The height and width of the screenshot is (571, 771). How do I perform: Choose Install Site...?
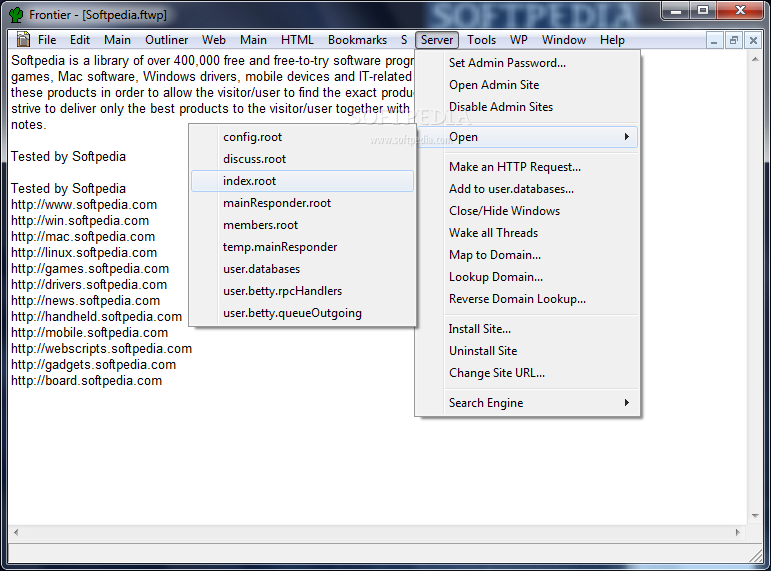point(527,329)
